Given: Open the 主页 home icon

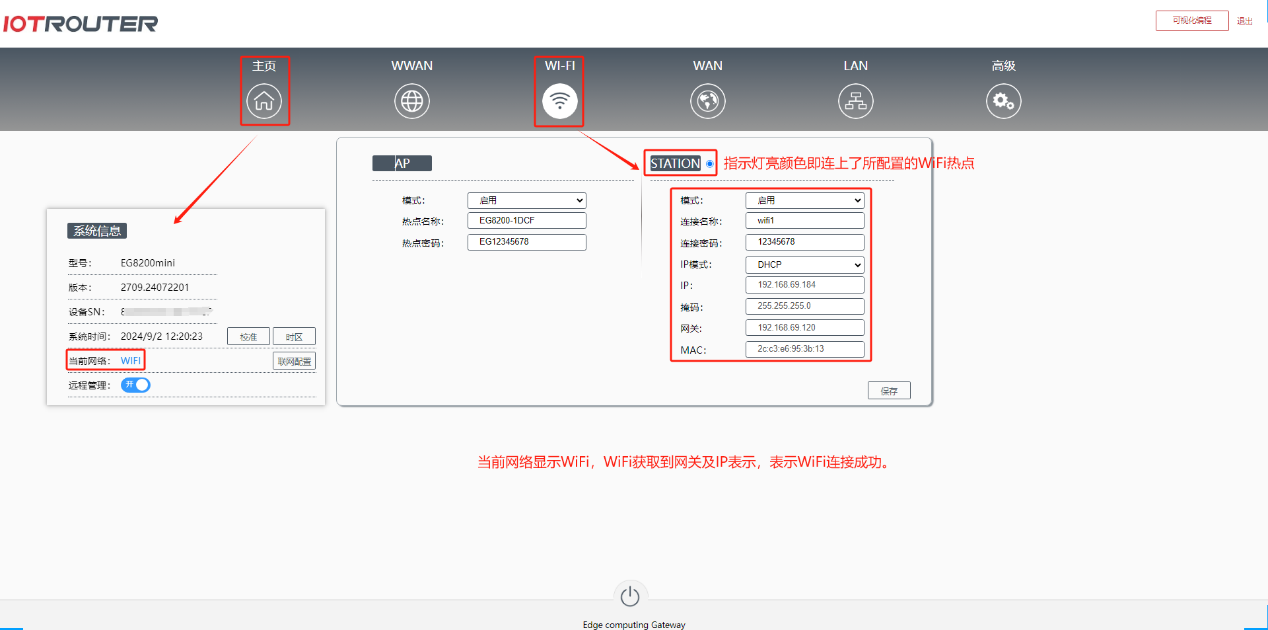Looking at the screenshot, I should (264, 100).
